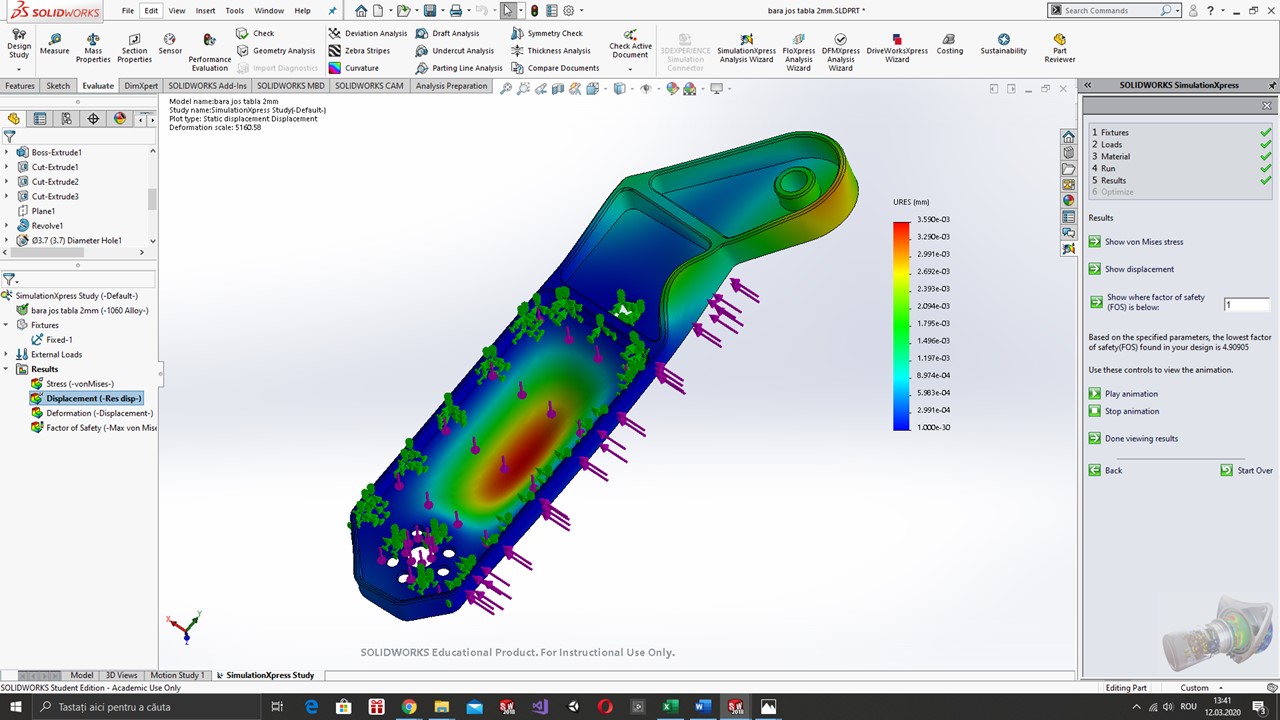Click Play animation
This screenshot has height=720, width=1280.
tap(1125, 394)
